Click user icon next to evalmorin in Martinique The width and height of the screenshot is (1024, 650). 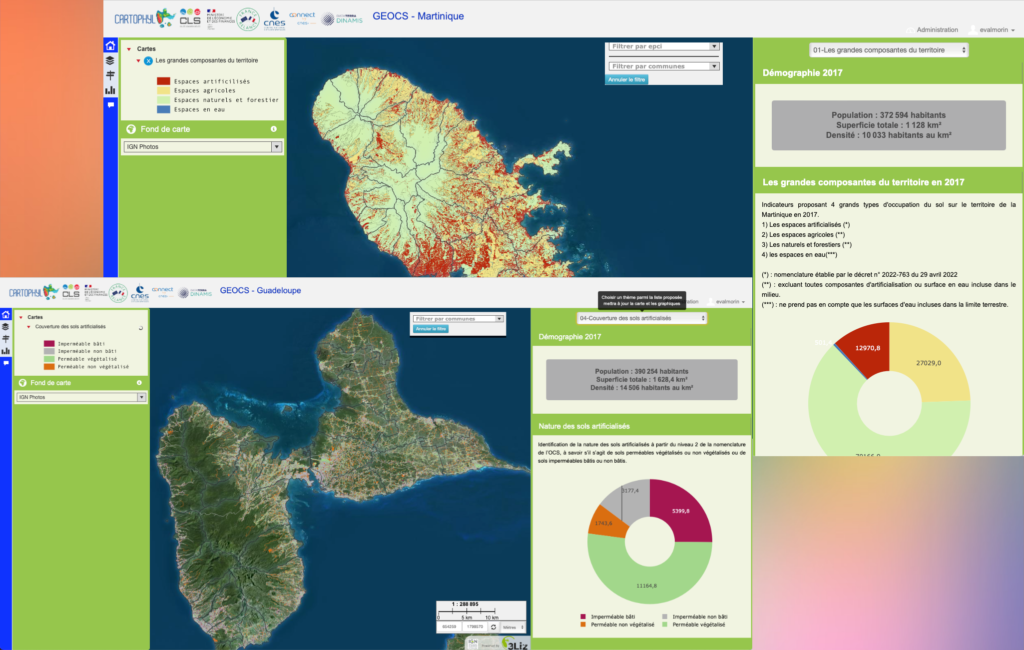[972, 30]
